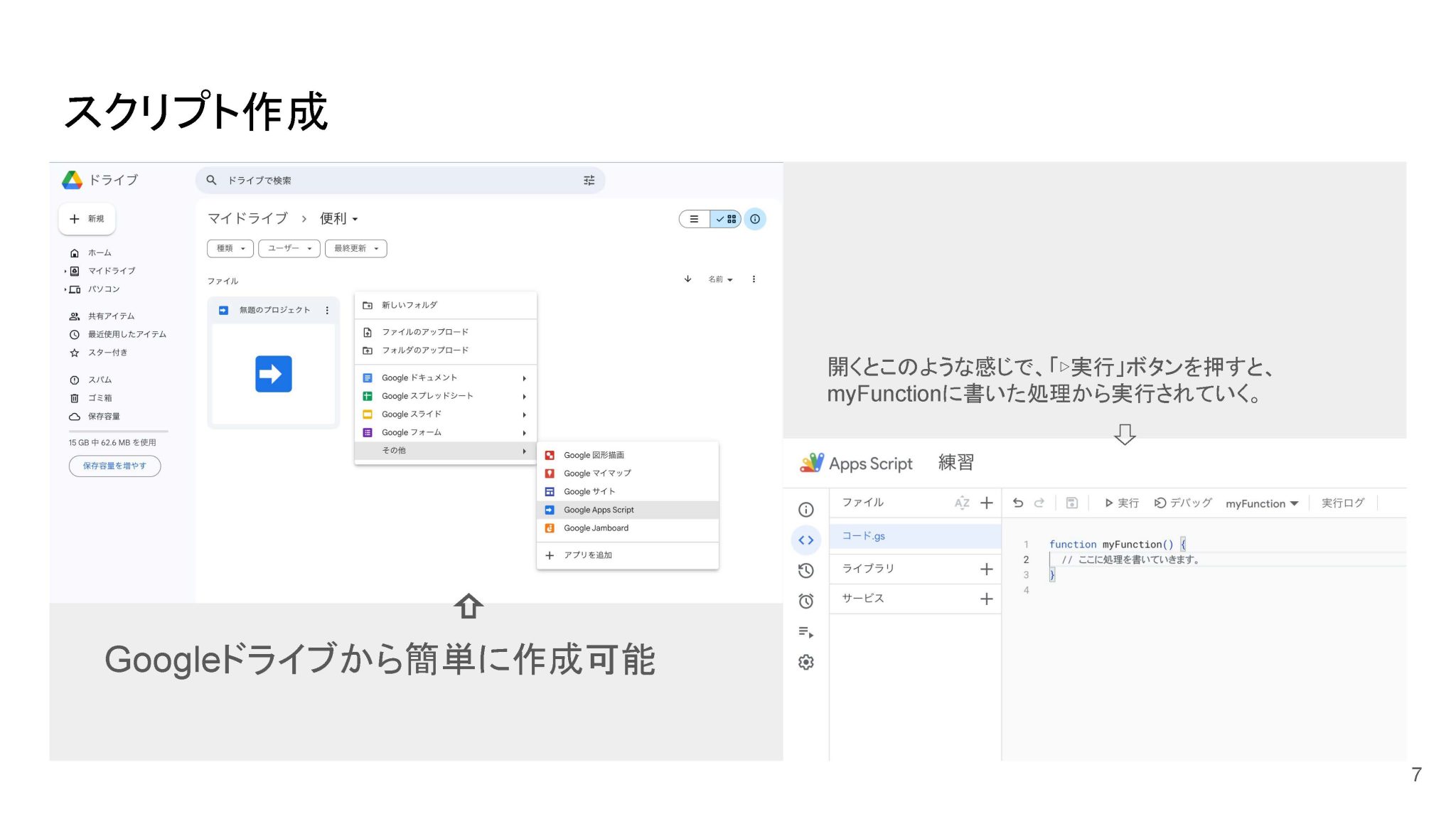Open the 種類 filter dropdown
The height and width of the screenshot is (819, 1456).
[x=230, y=248]
